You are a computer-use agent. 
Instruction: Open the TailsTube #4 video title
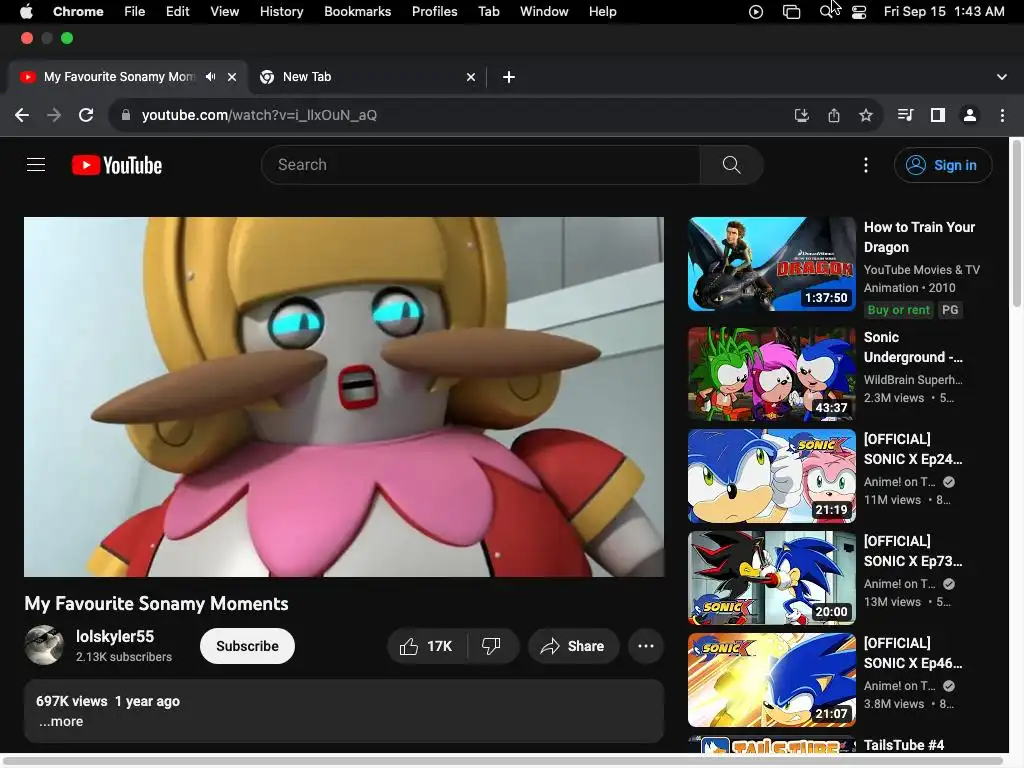[x=904, y=745]
